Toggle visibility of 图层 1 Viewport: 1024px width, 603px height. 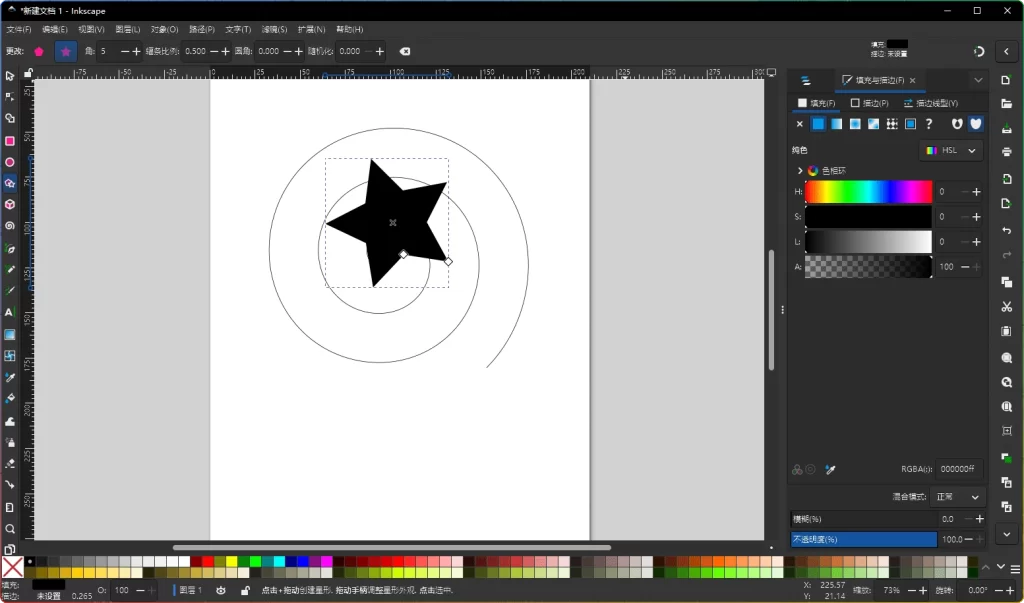(221, 590)
